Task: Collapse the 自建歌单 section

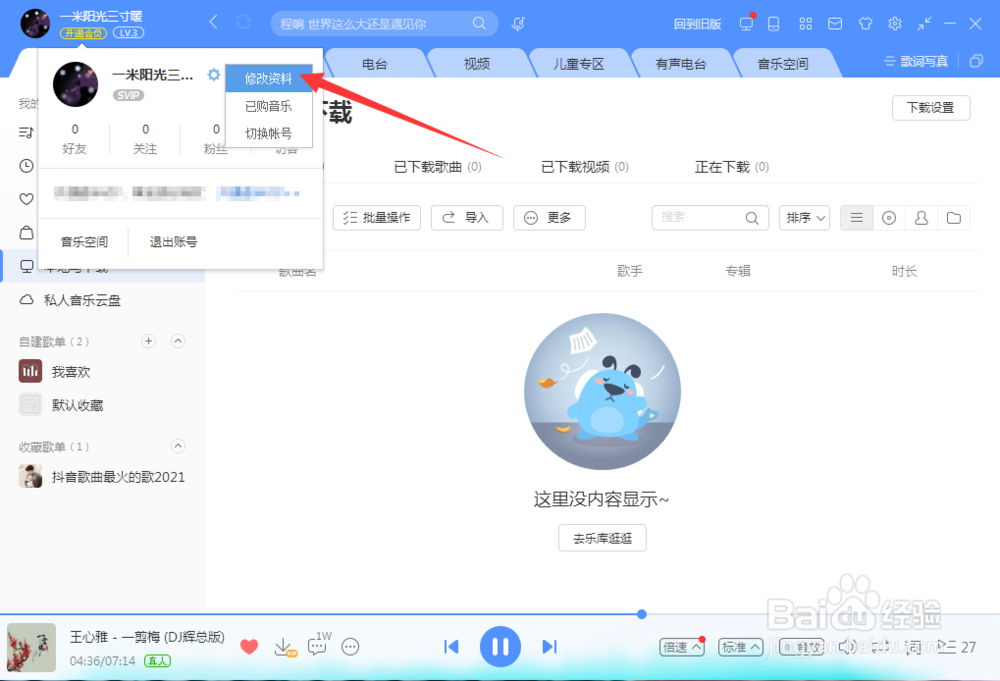Action: tap(178, 341)
